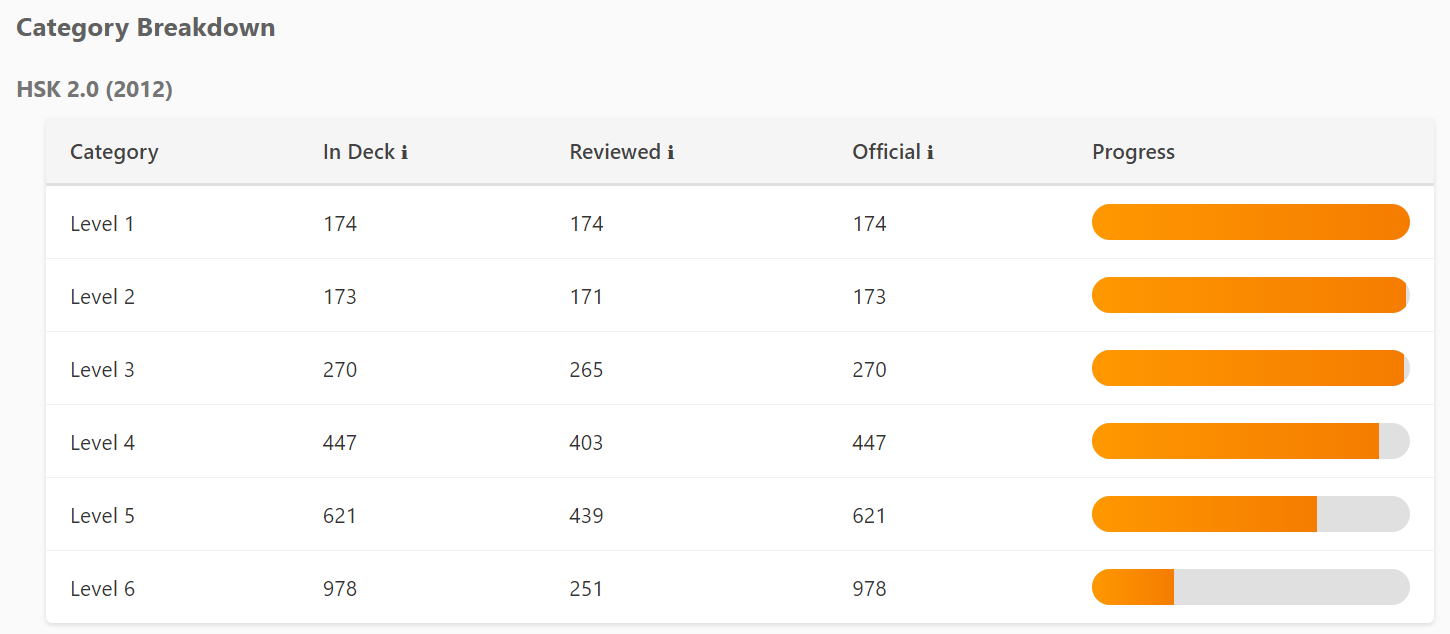Select the Level 3 category cell
The image size is (1450, 634).
102,370
